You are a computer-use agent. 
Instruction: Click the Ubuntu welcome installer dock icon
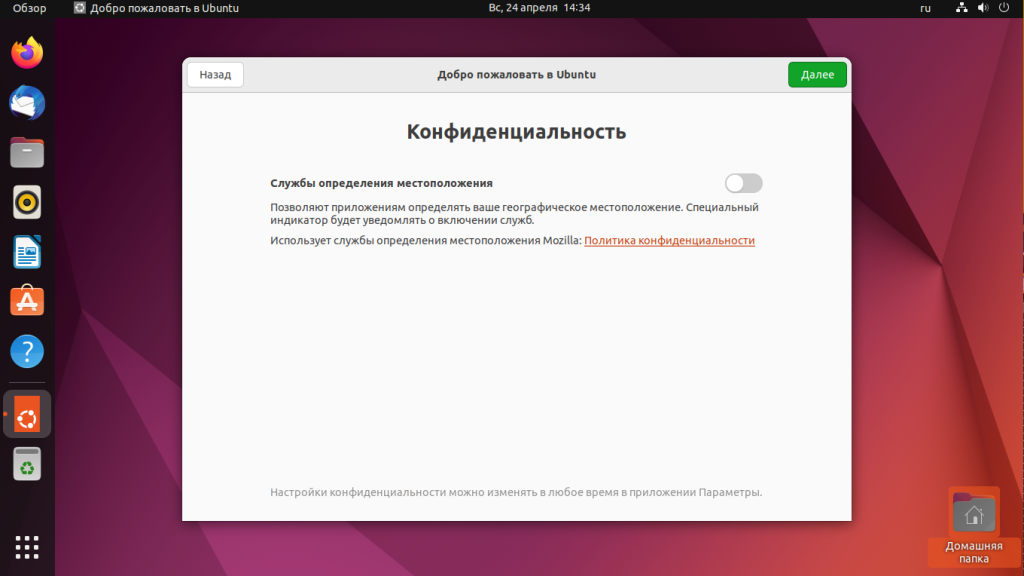click(27, 414)
